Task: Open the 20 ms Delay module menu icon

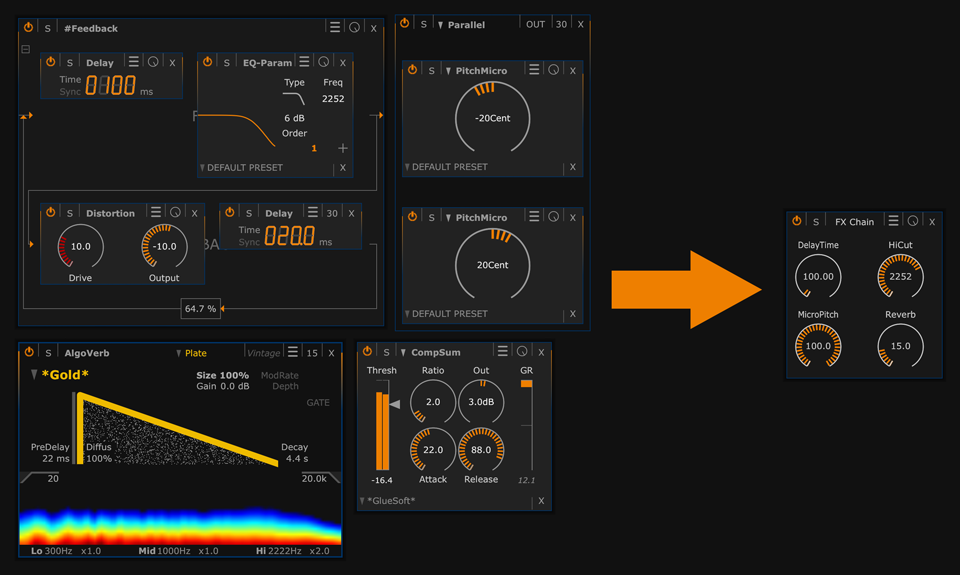Action: pyautogui.click(x=313, y=212)
